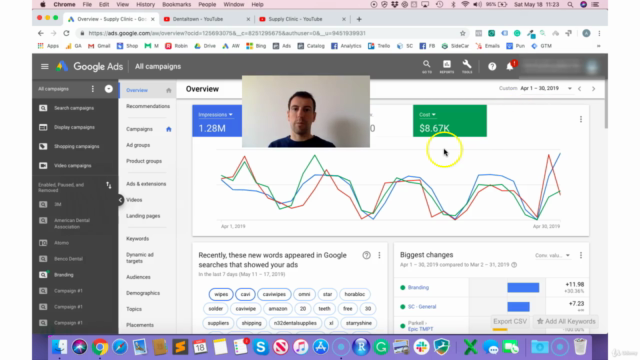Select the 'wipes' keyword chip
Image resolution: width=640 pixels, height=360 pixels.
coord(221,294)
